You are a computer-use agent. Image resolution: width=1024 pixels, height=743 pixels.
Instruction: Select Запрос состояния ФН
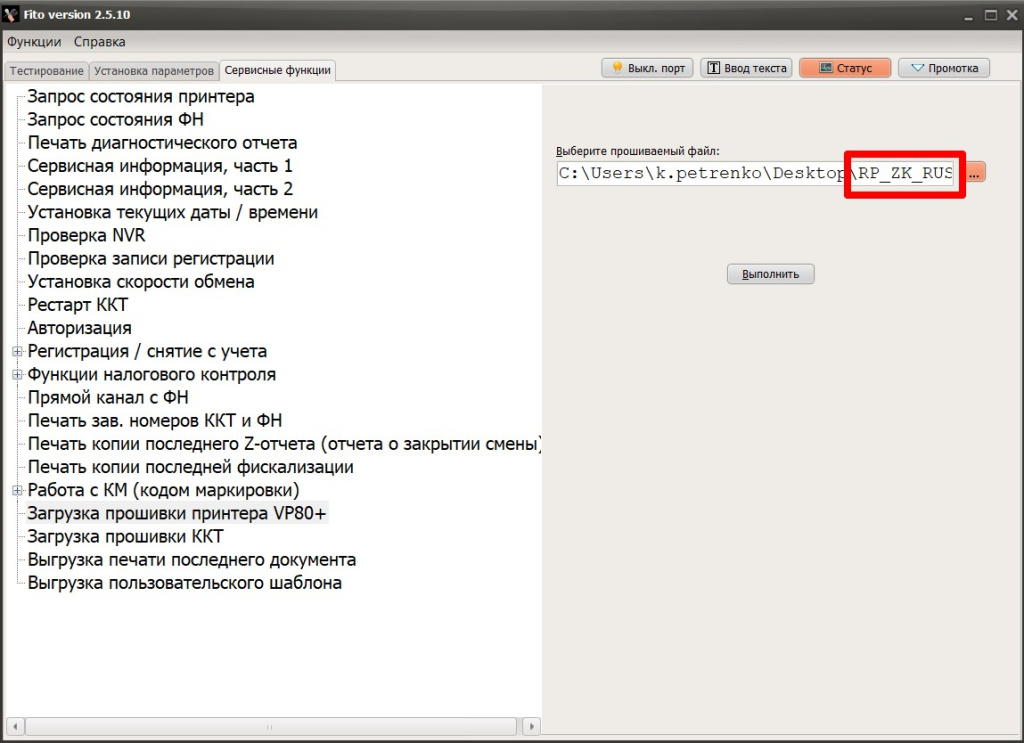pyautogui.click(x=116, y=119)
